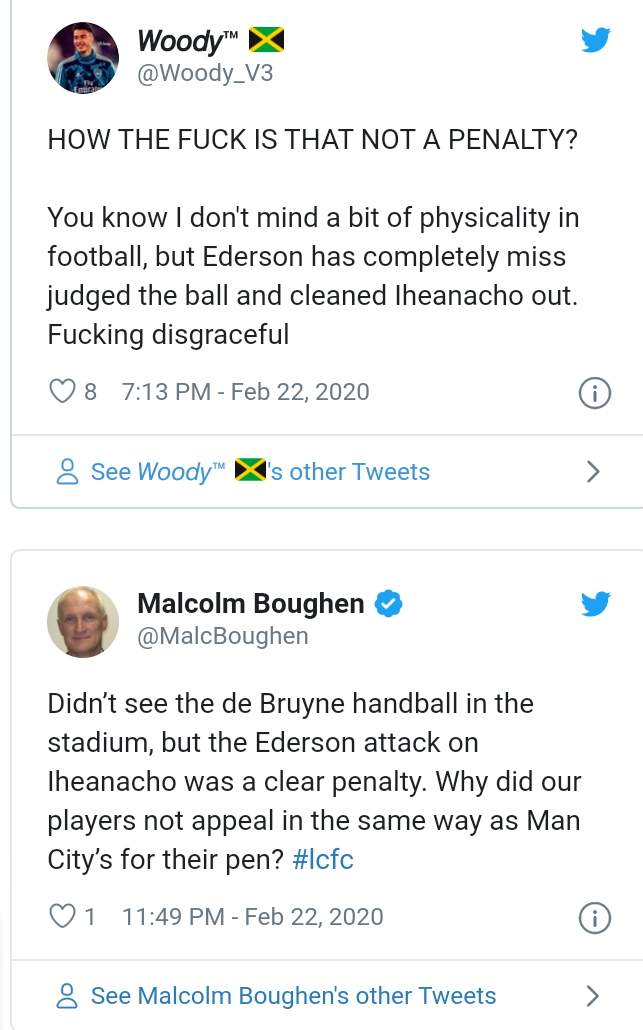Click the 11:49 PM - Feb 22, 2020 timestamp

click(x=252, y=916)
